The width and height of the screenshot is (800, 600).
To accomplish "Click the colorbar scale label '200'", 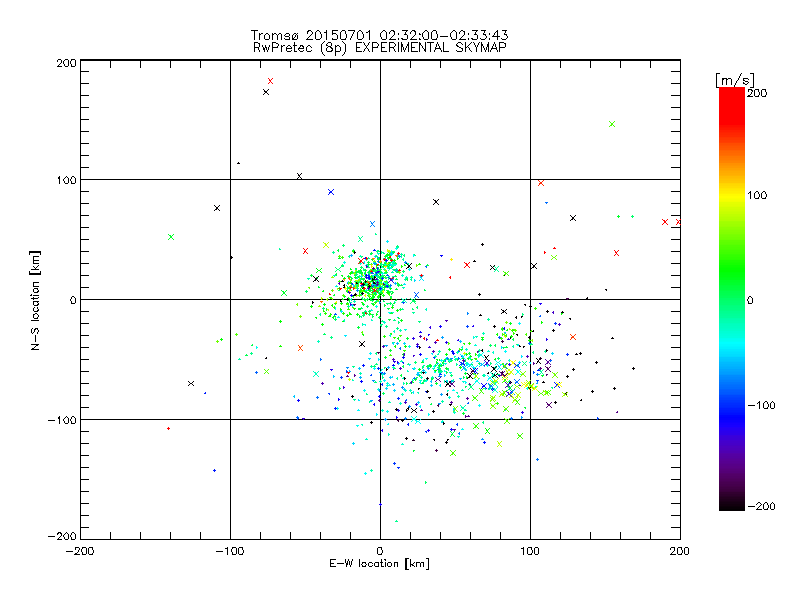I will click(757, 93).
